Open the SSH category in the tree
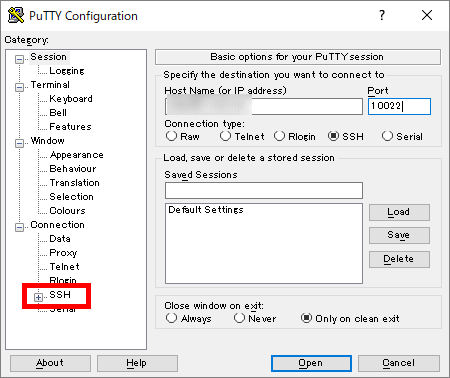Image resolution: width=450 pixels, height=378 pixels. [x=60, y=295]
